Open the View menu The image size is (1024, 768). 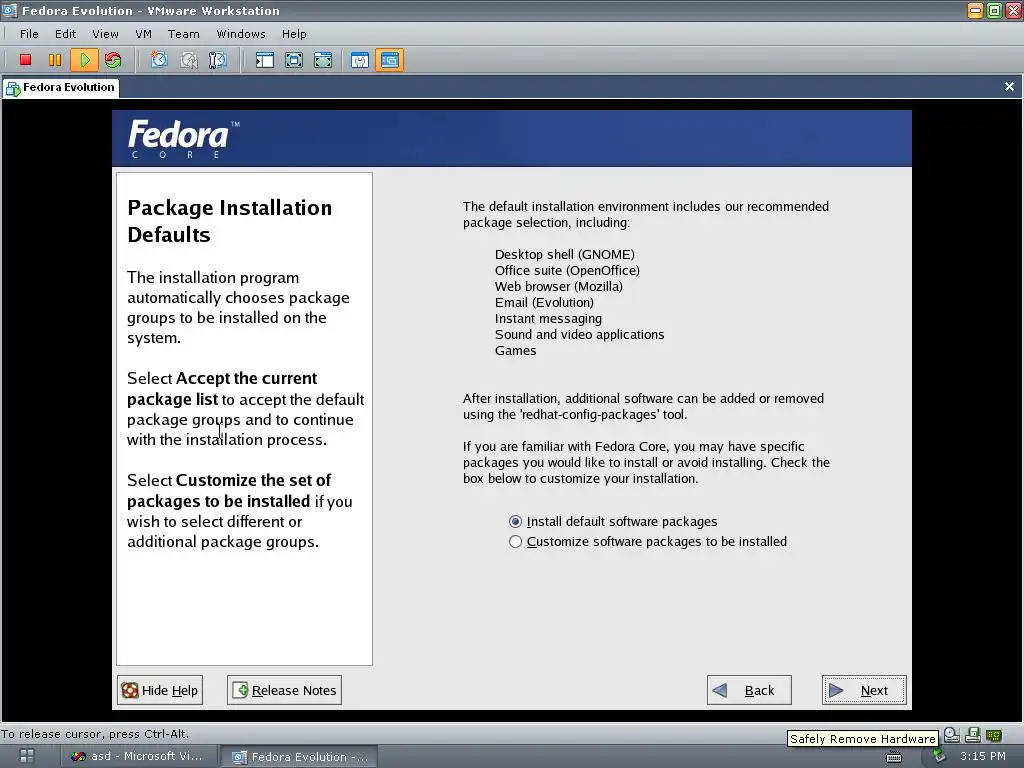click(105, 34)
